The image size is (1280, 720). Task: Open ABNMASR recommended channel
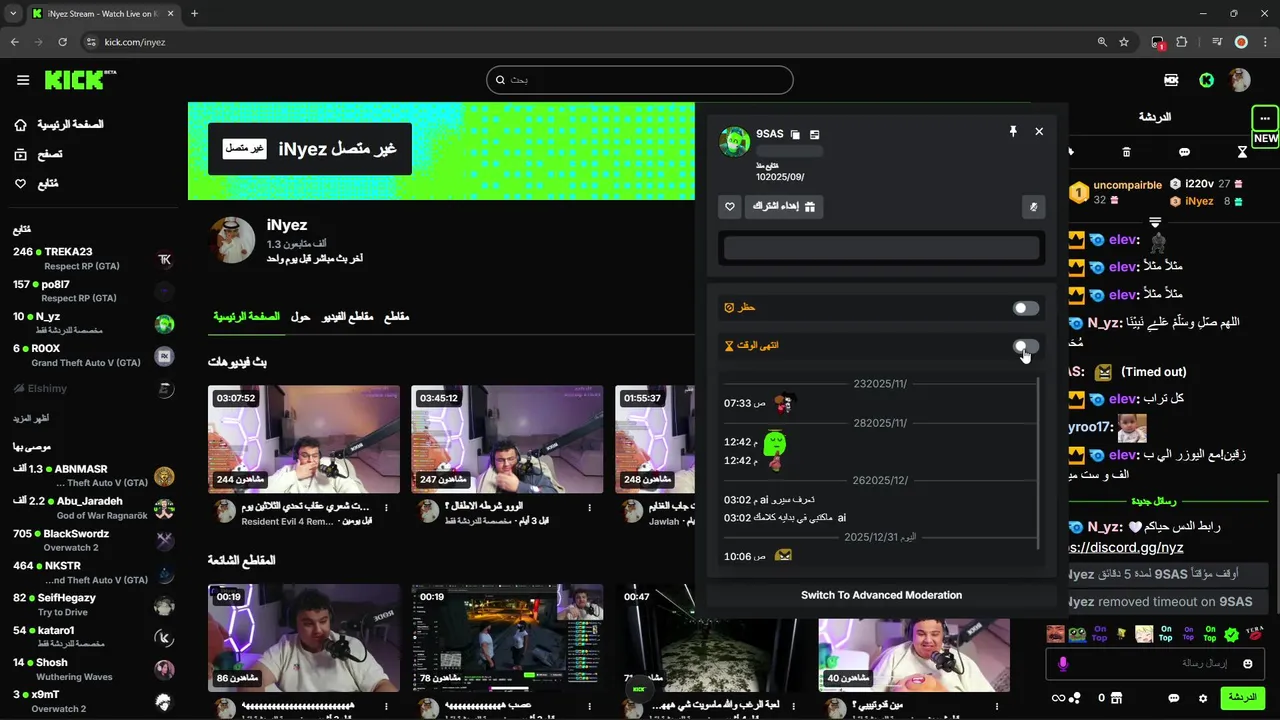[93, 476]
